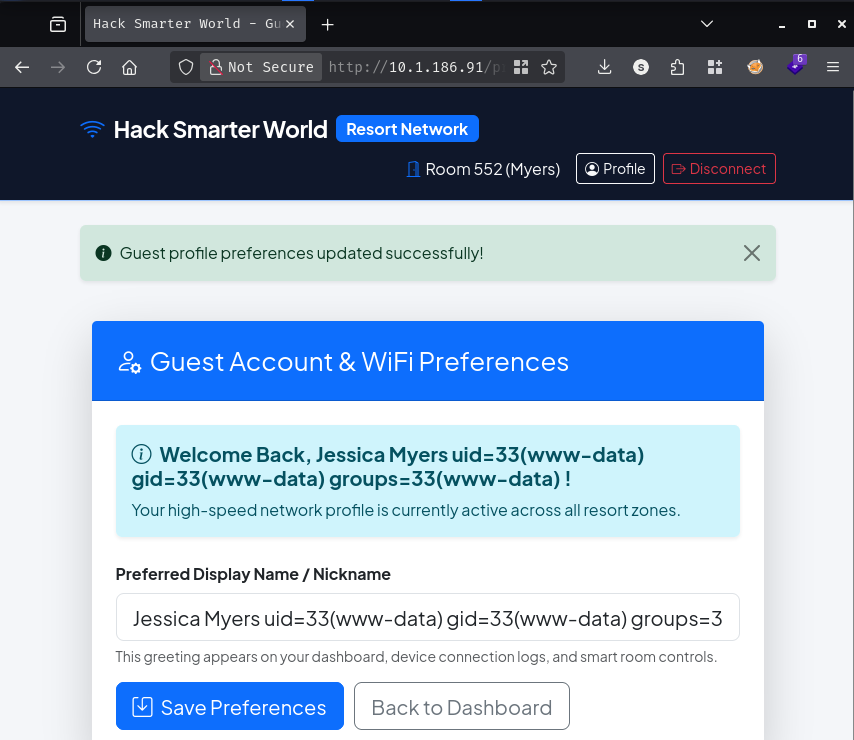Click the Resort Network badge
Viewport: 854px width, 740px height.
click(x=407, y=129)
